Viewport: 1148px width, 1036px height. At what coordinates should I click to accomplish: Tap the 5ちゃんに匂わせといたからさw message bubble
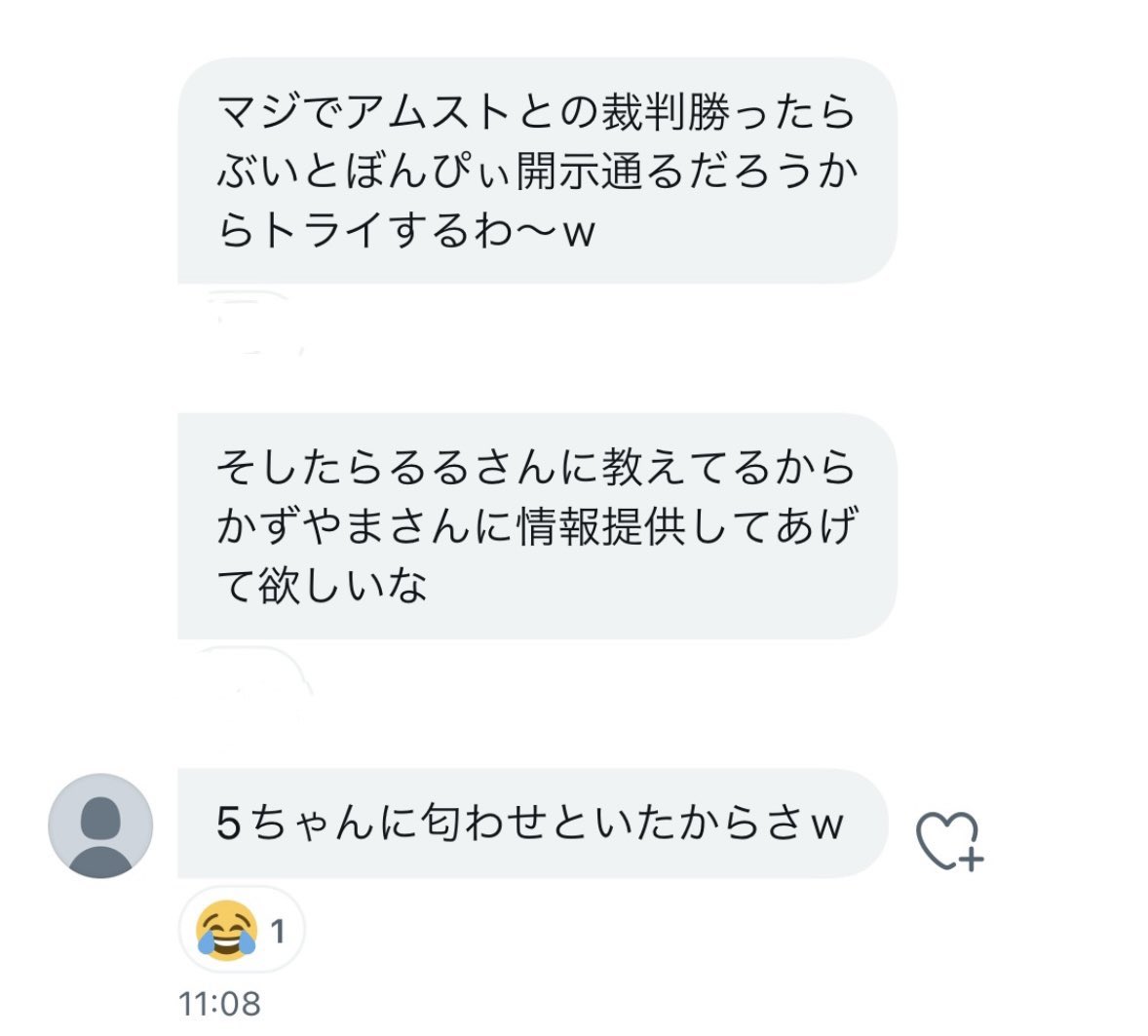531,825
